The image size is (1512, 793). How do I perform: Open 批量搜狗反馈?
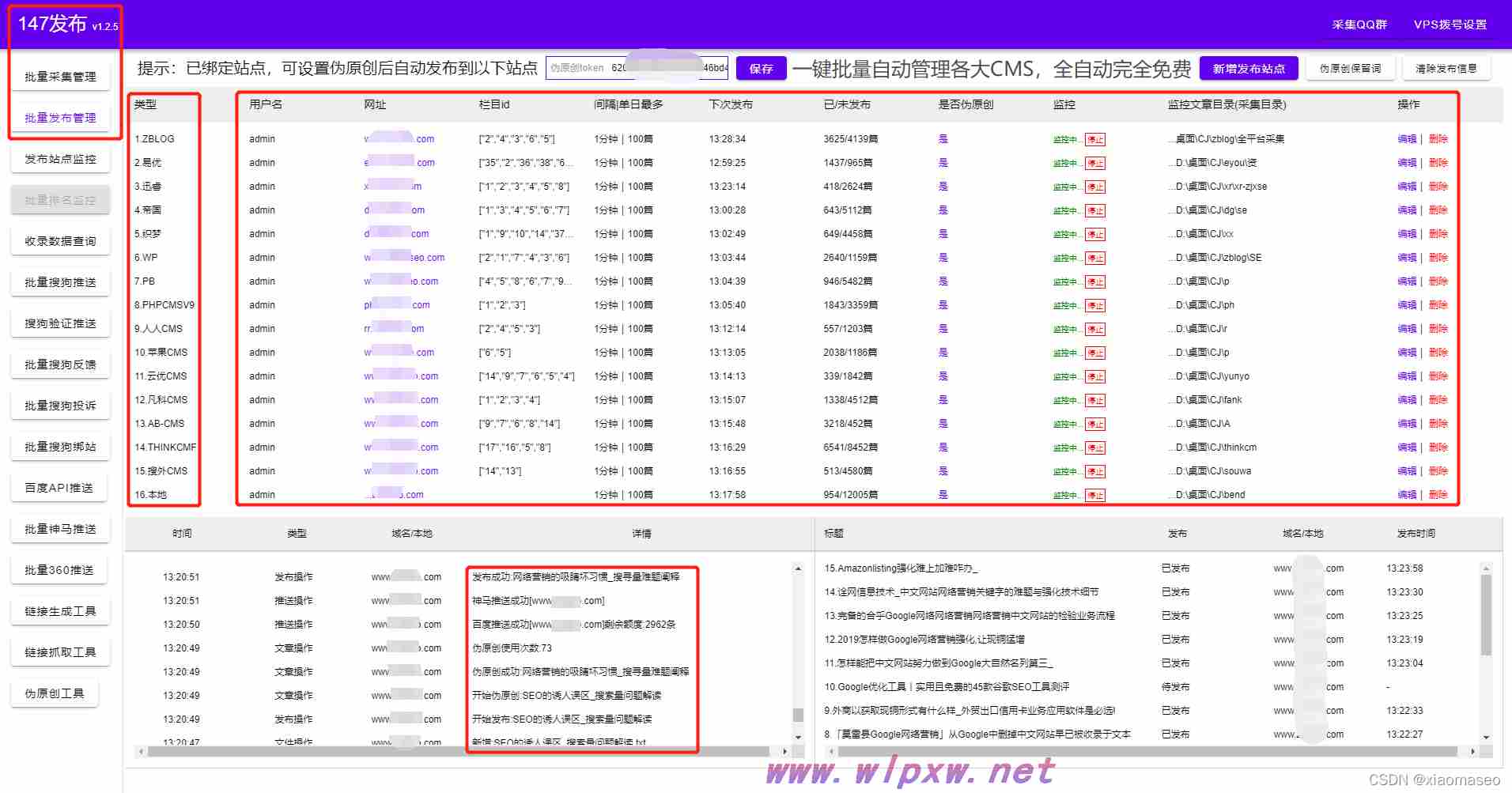pos(60,364)
